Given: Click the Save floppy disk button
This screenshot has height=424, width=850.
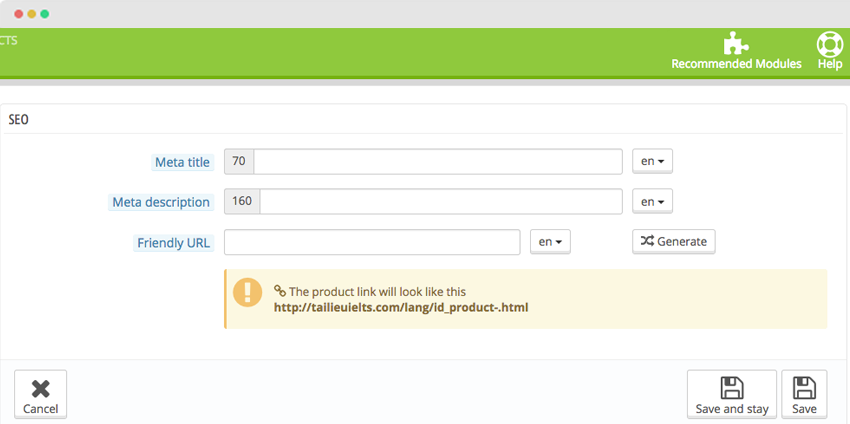Looking at the screenshot, I should pyautogui.click(x=804, y=394).
